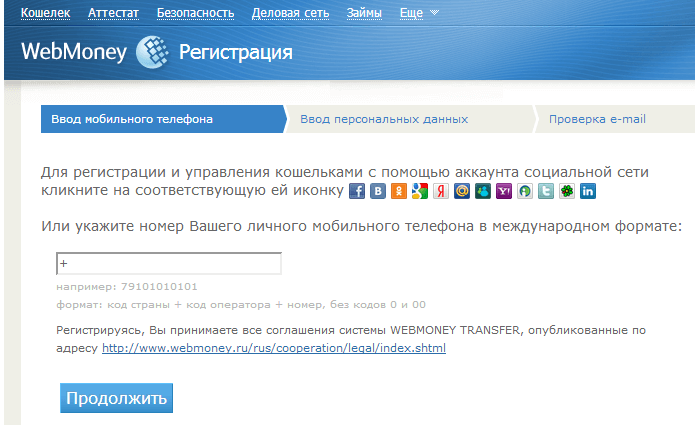
Task: Select the Odnoklassniki orange icon
Action: [399, 191]
